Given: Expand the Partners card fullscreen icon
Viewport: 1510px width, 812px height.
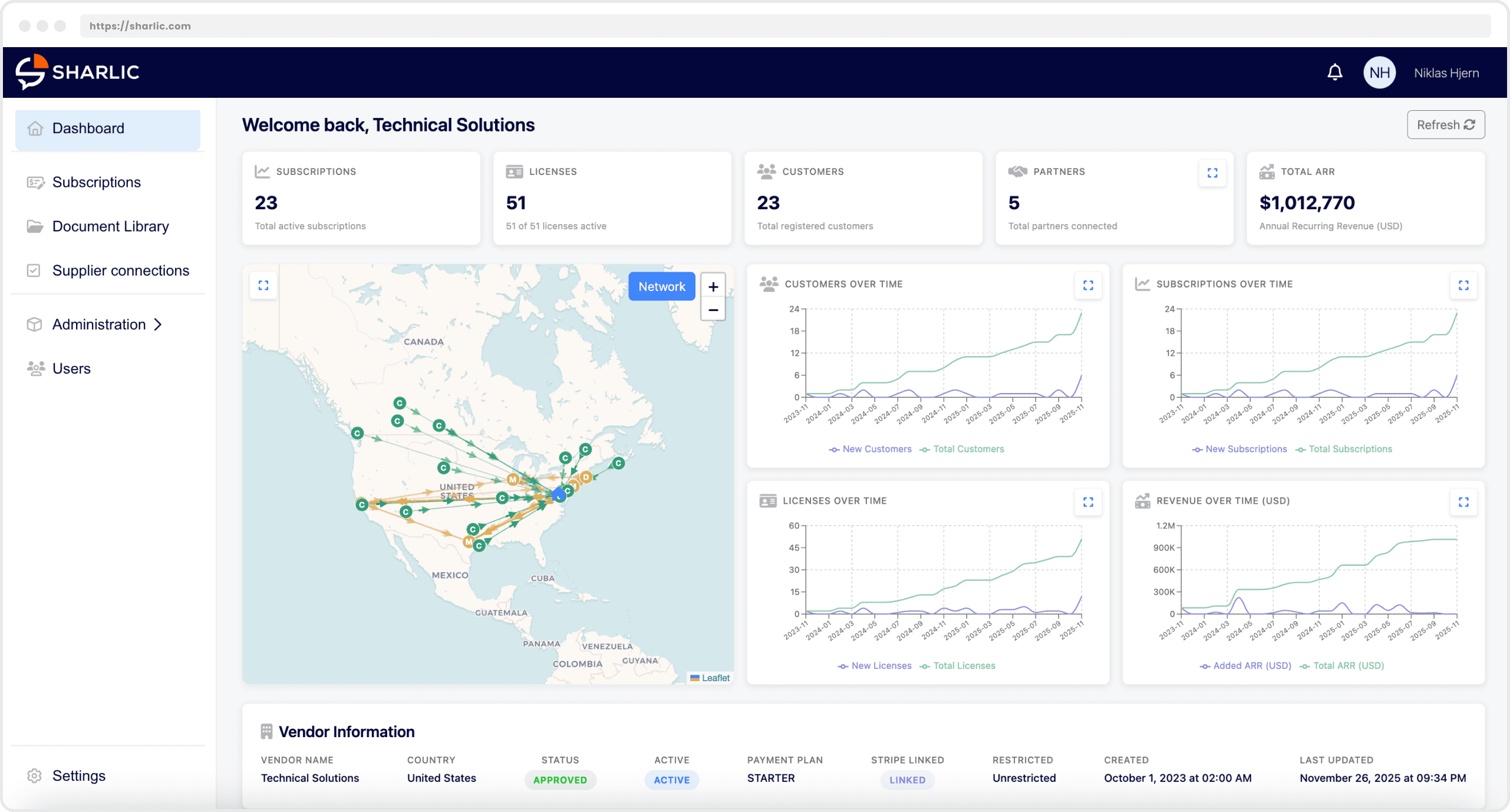Looking at the screenshot, I should (x=1212, y=173).
